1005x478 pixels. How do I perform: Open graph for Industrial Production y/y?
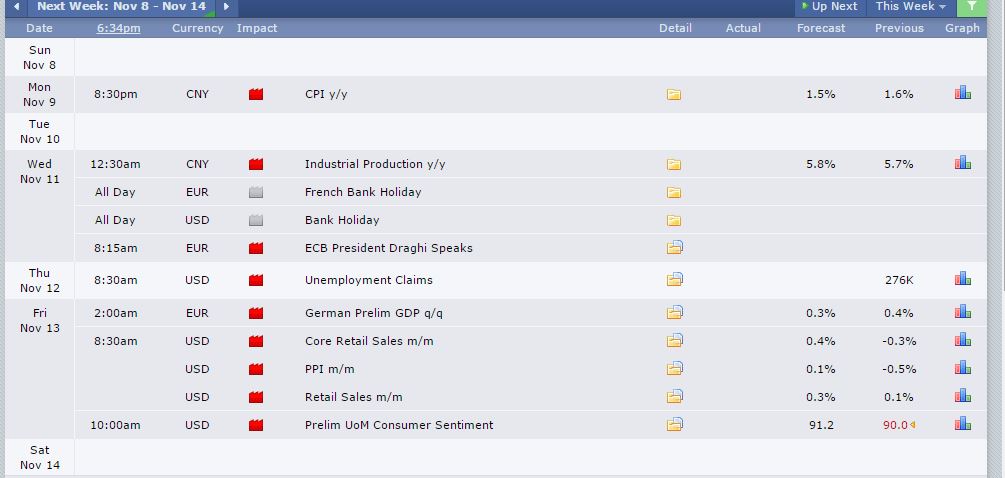[962, 163]
